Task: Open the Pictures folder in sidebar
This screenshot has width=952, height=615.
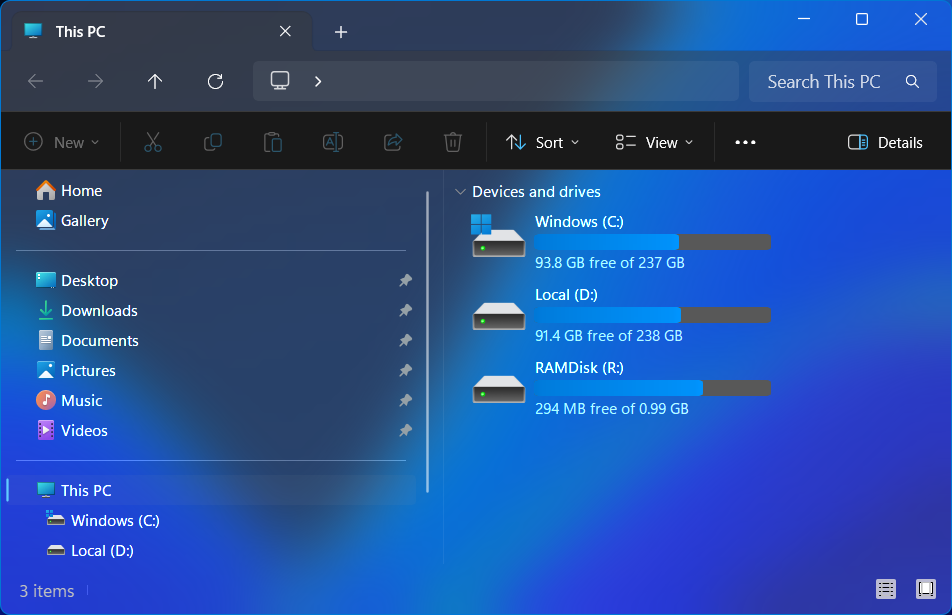Action: (x=88, y=370)
